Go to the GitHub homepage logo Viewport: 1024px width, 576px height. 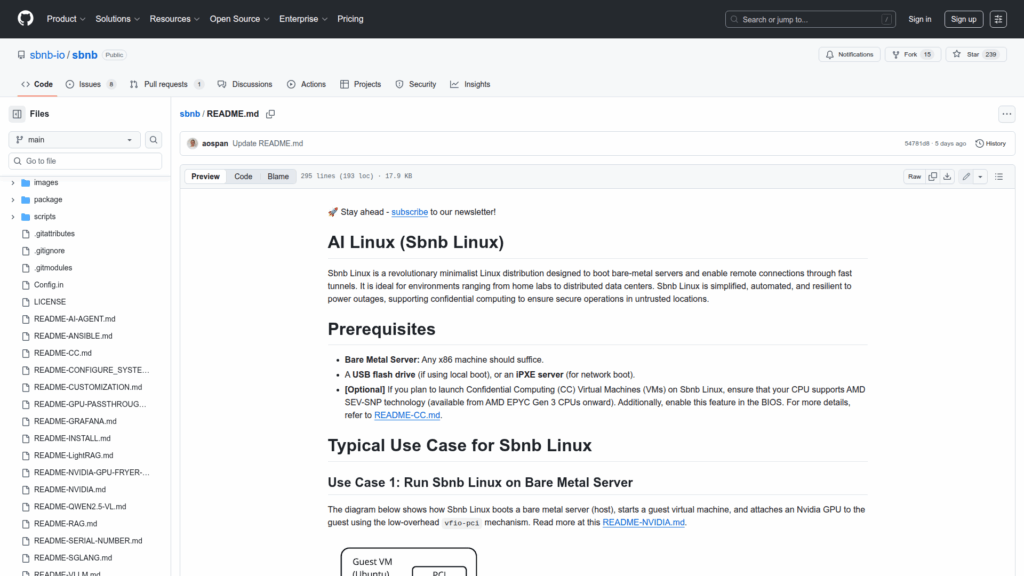click(x=25, y=18)
